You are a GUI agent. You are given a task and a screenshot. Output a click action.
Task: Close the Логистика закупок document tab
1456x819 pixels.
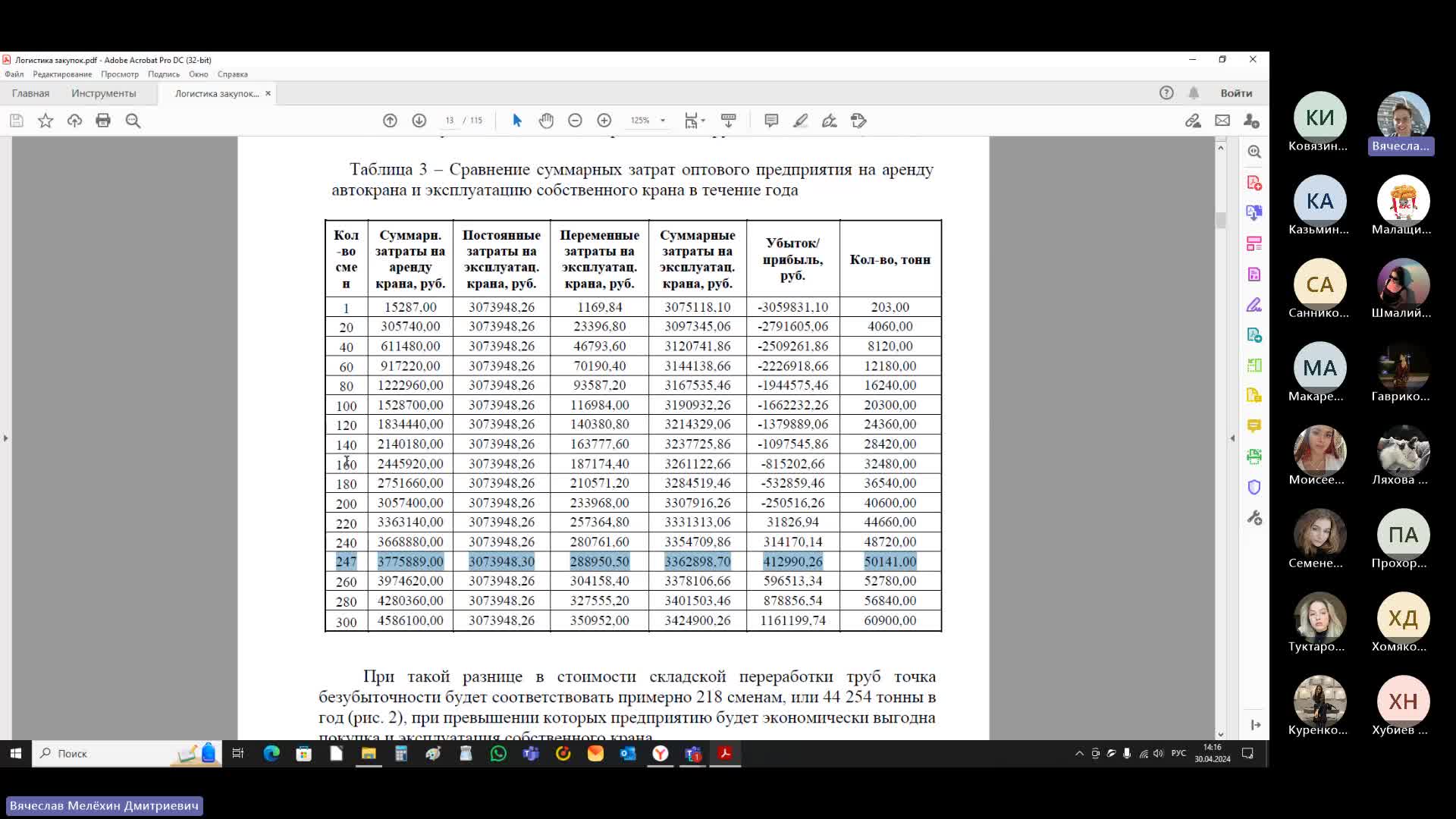tap(268, 93)
